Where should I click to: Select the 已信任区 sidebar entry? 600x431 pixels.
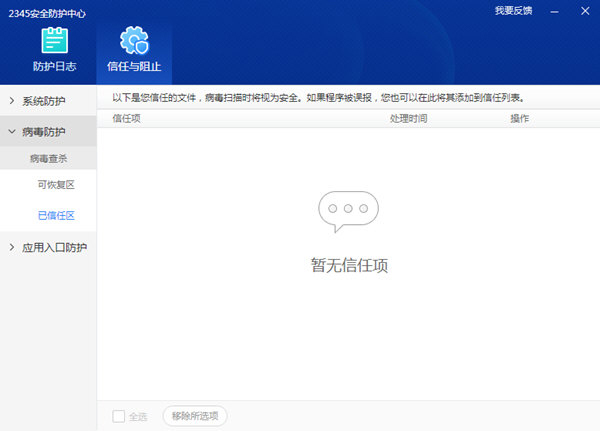(x=56, y=215)
